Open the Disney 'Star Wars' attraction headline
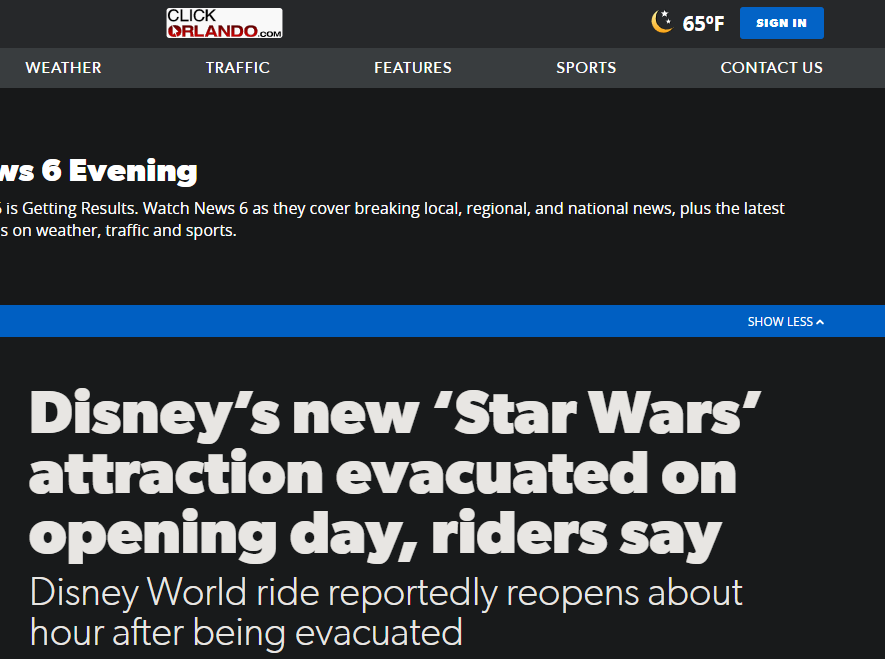 point(395,414)
